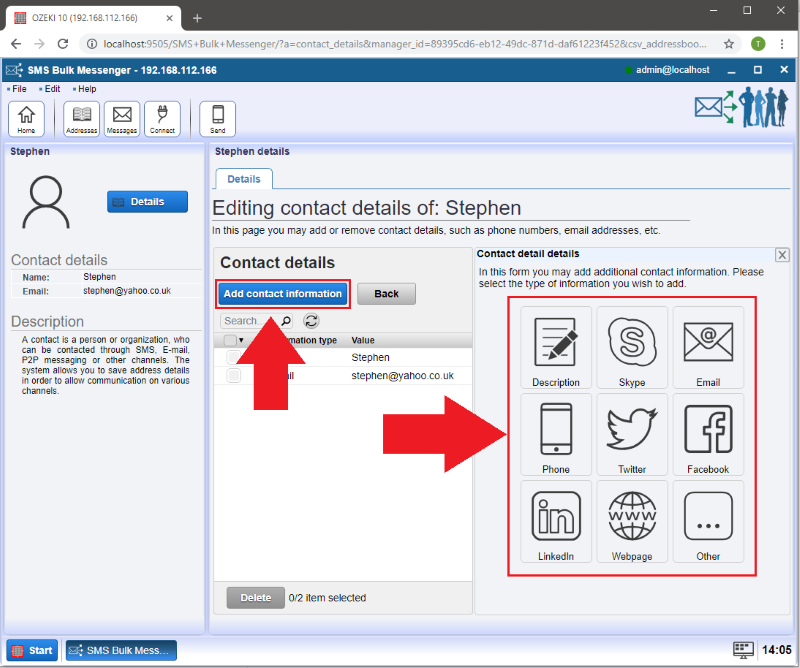Open Addresses from the toolbar
This screenshot has height=668, width=800.
(82, 118)
